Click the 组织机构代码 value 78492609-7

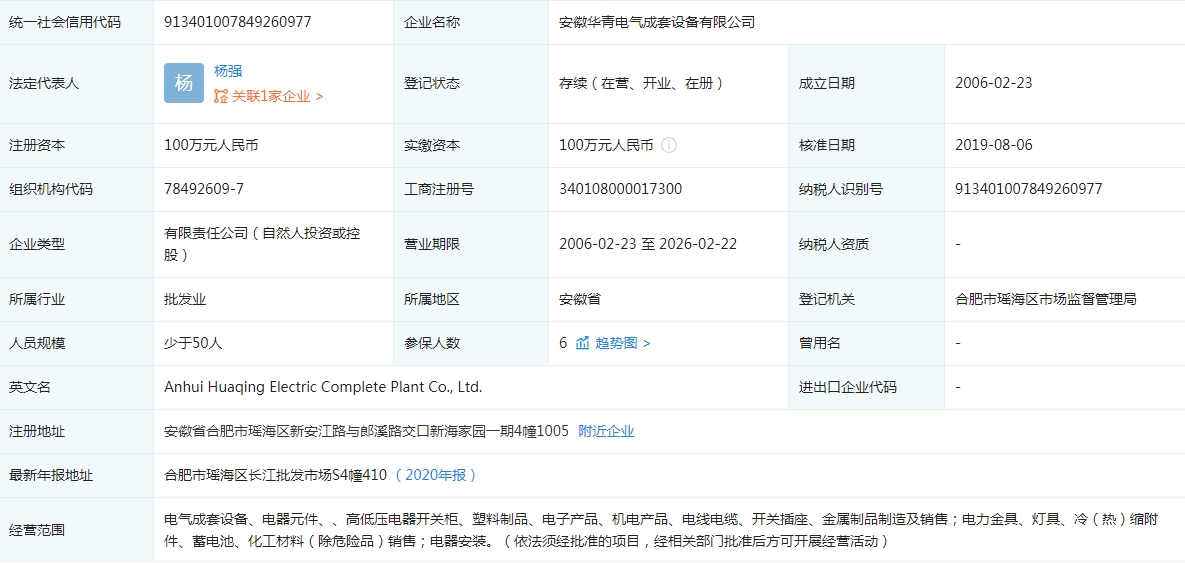pos(204,189)
